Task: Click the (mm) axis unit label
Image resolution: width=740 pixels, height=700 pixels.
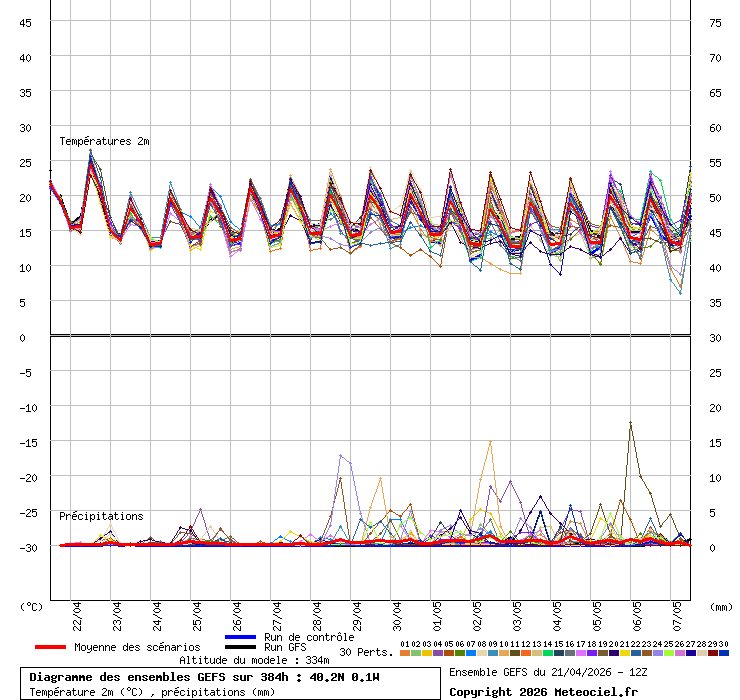Action: point(721,606)
